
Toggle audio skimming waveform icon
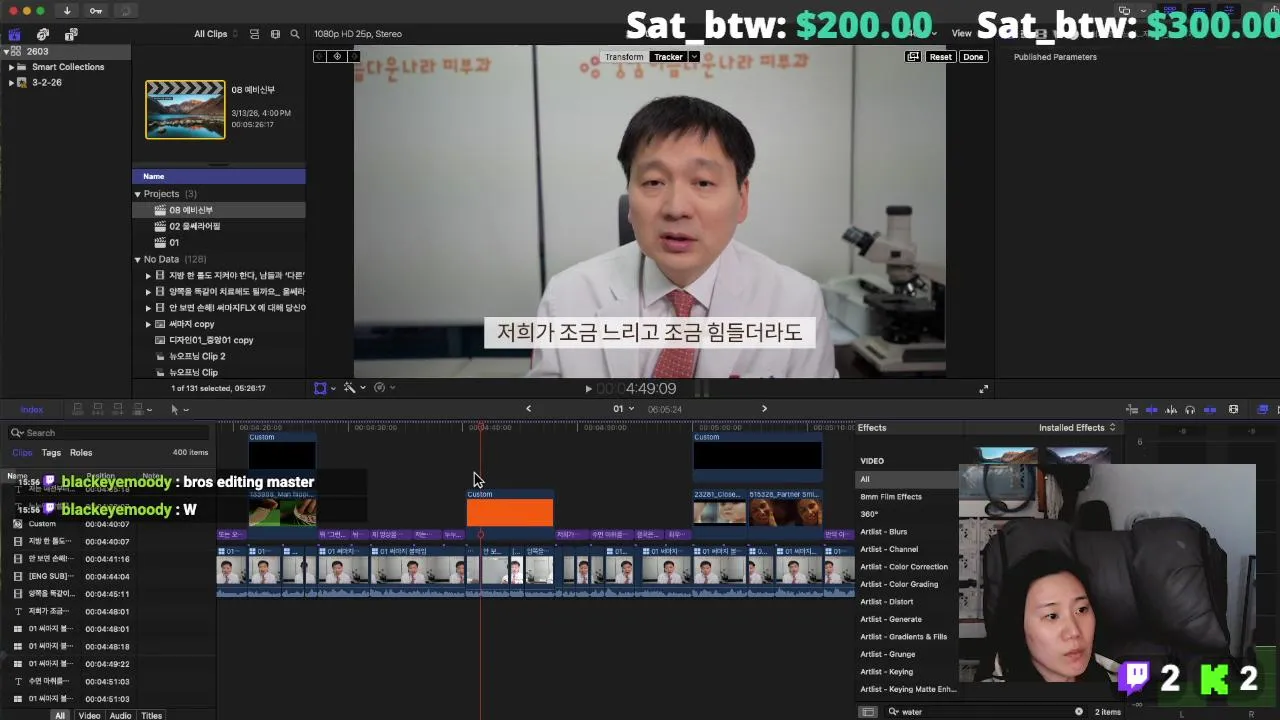(1171, 409)
